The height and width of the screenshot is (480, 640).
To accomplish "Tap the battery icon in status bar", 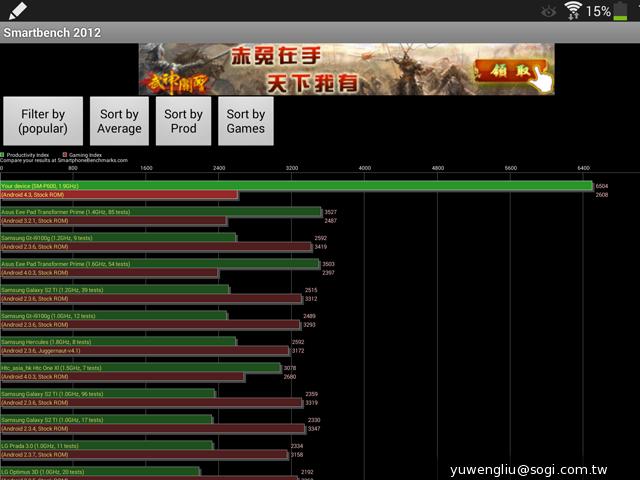I will click(621, 11).
